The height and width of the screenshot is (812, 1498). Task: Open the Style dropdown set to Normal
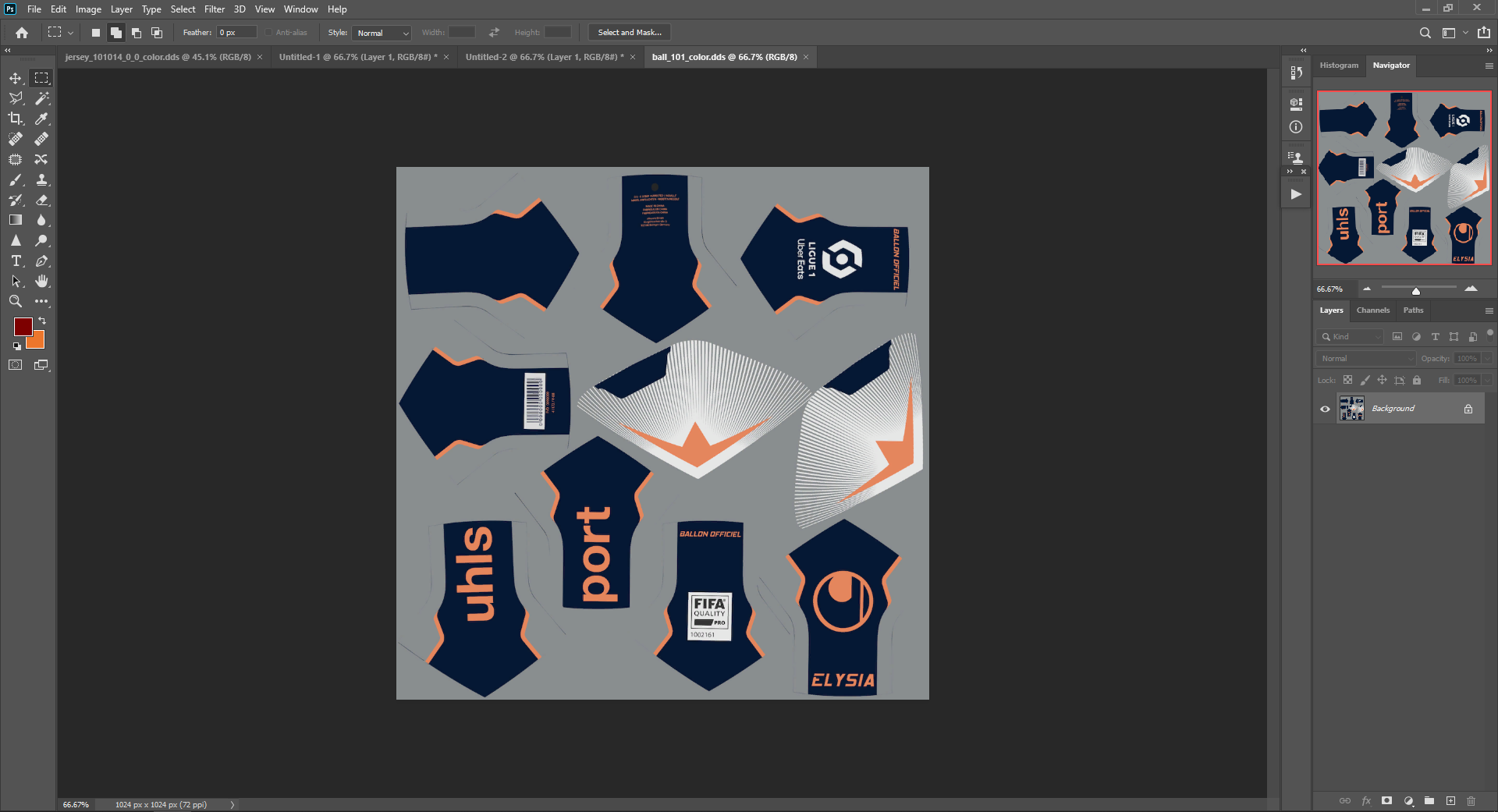pos(382,33)
